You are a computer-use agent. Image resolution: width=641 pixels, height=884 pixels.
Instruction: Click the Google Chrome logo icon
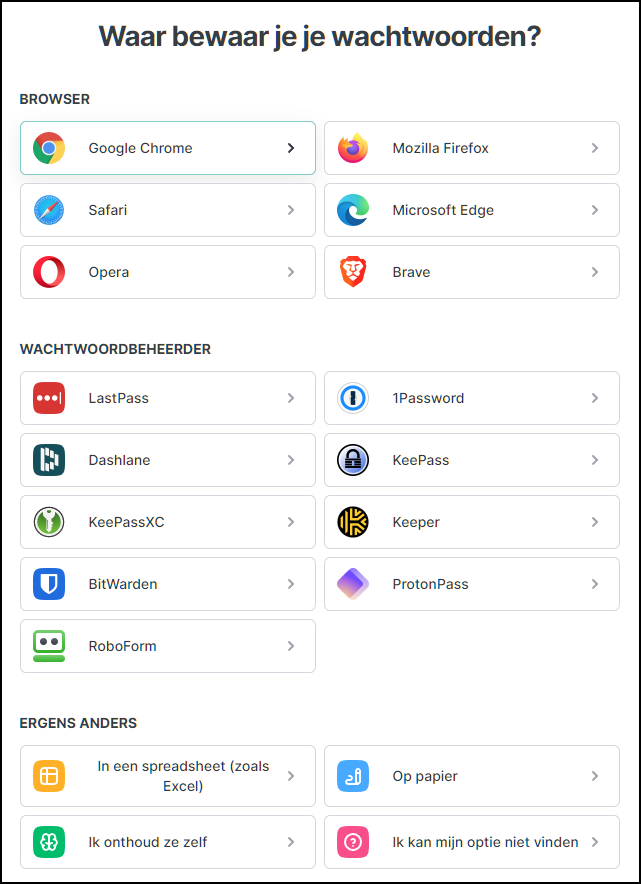49,148
